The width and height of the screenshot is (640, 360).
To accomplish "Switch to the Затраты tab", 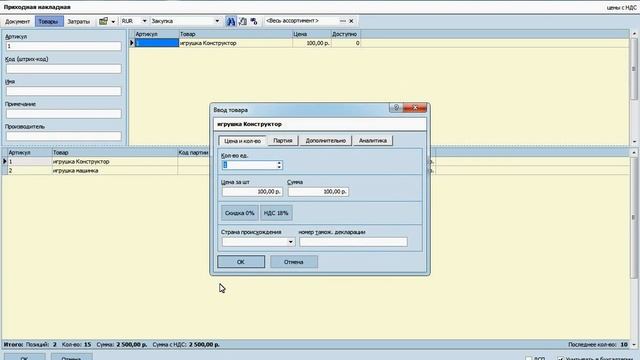I will [78, 22].
